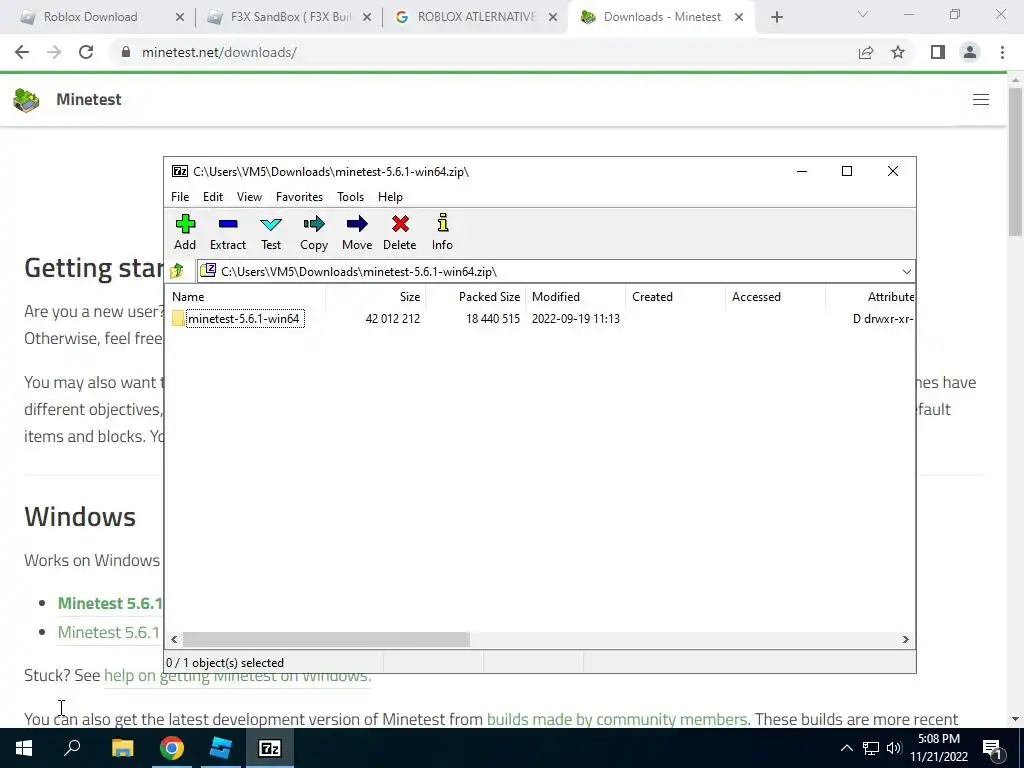1024x768 pixels.
Task: Open help on getting Minetest on Windows
Action: (x=237, y=675)
